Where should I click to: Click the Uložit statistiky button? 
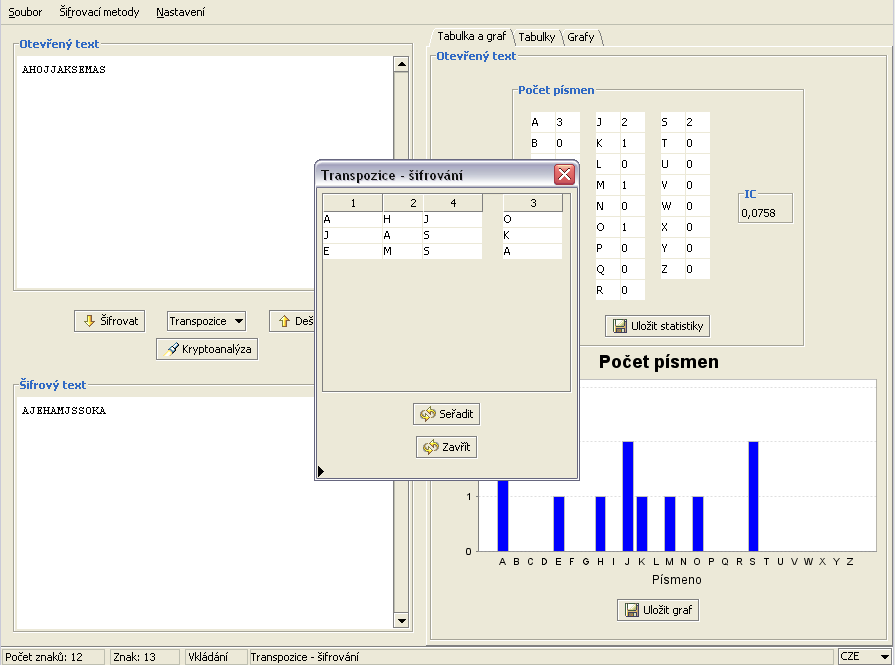coord(658,326)
